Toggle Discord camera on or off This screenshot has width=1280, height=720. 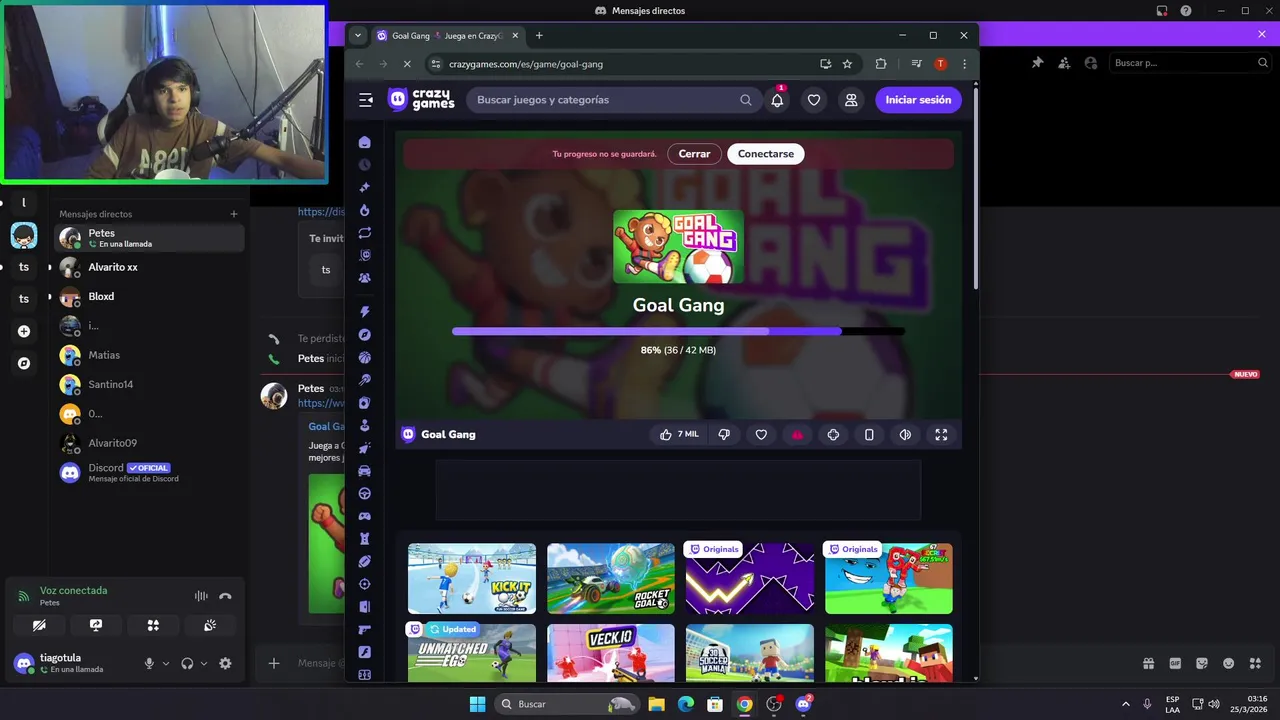point(39,625)
